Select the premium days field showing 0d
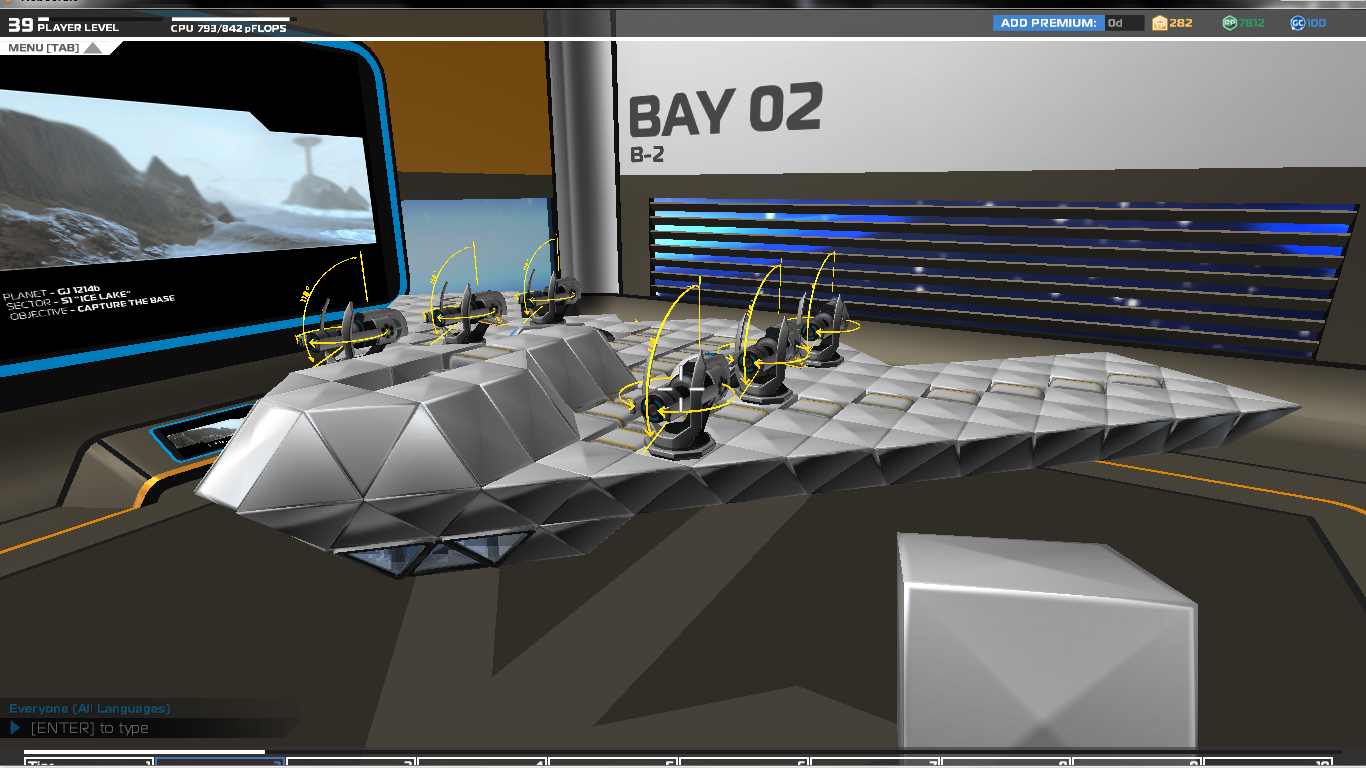Screen dimensions: 1366x768 click(x=1124, y=23)
